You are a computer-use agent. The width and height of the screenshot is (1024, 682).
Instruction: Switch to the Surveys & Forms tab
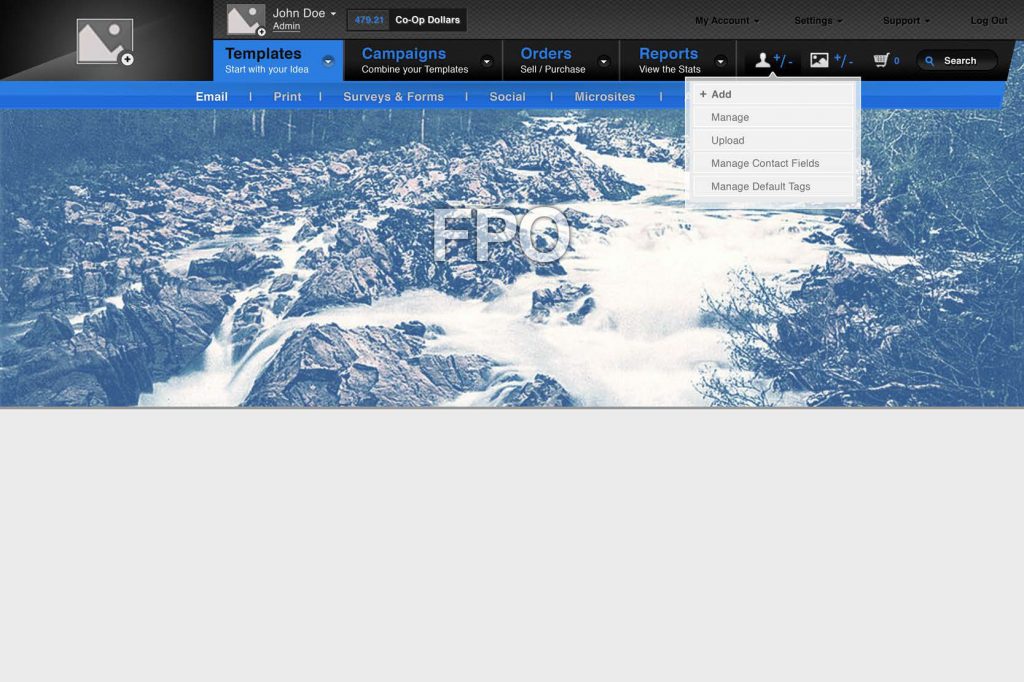pyautogui.click(x=393, y=97)
